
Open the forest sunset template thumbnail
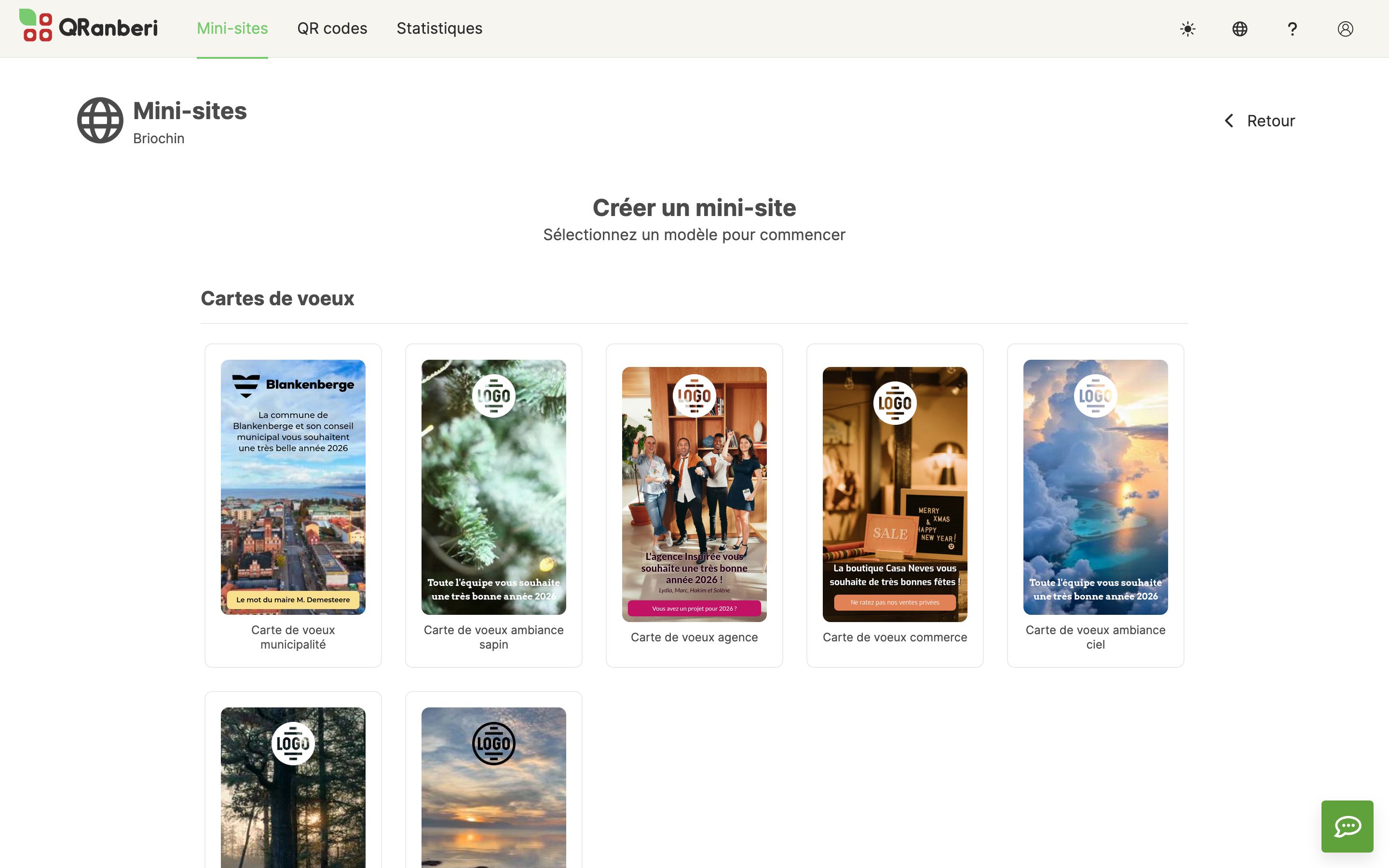click(x=293, y=792)
